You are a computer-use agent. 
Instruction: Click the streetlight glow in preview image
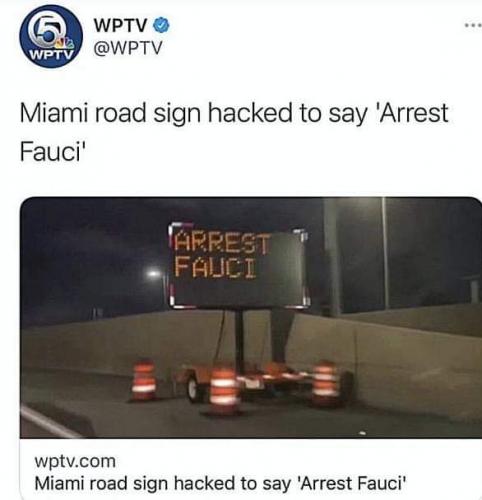[154, 274]
